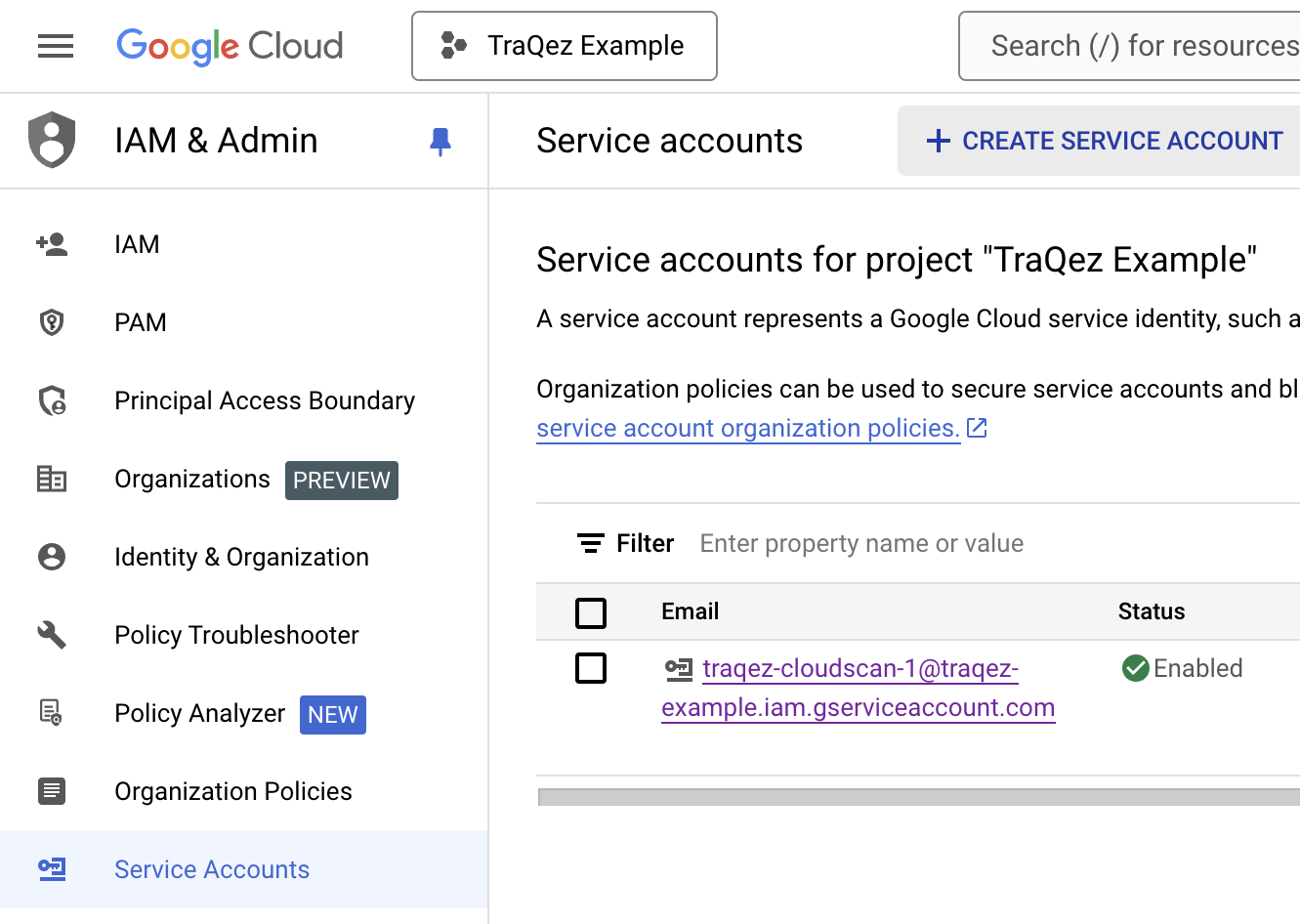
Task: Open the Filter property input options
Action: (861, 543)
